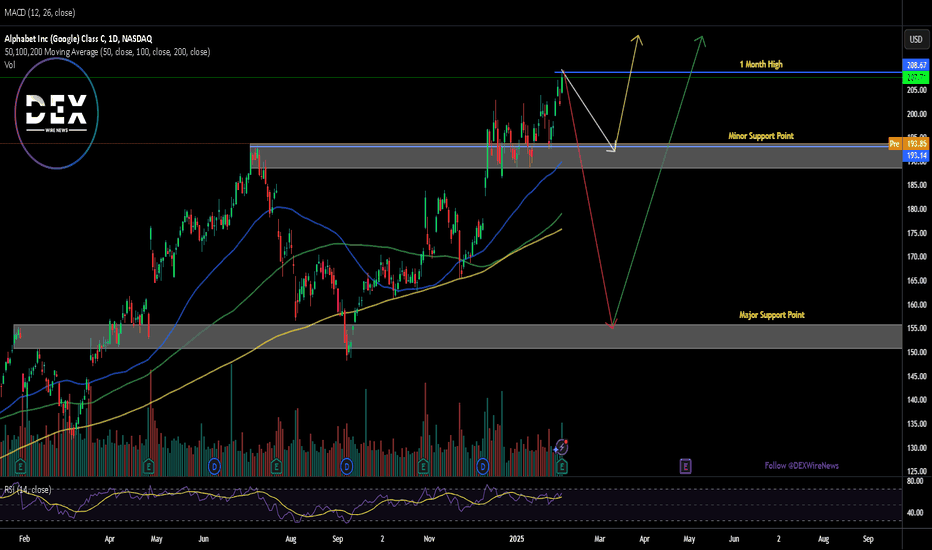
Task: Click the Mar label on time axis
Action: [x=600, y=539]
